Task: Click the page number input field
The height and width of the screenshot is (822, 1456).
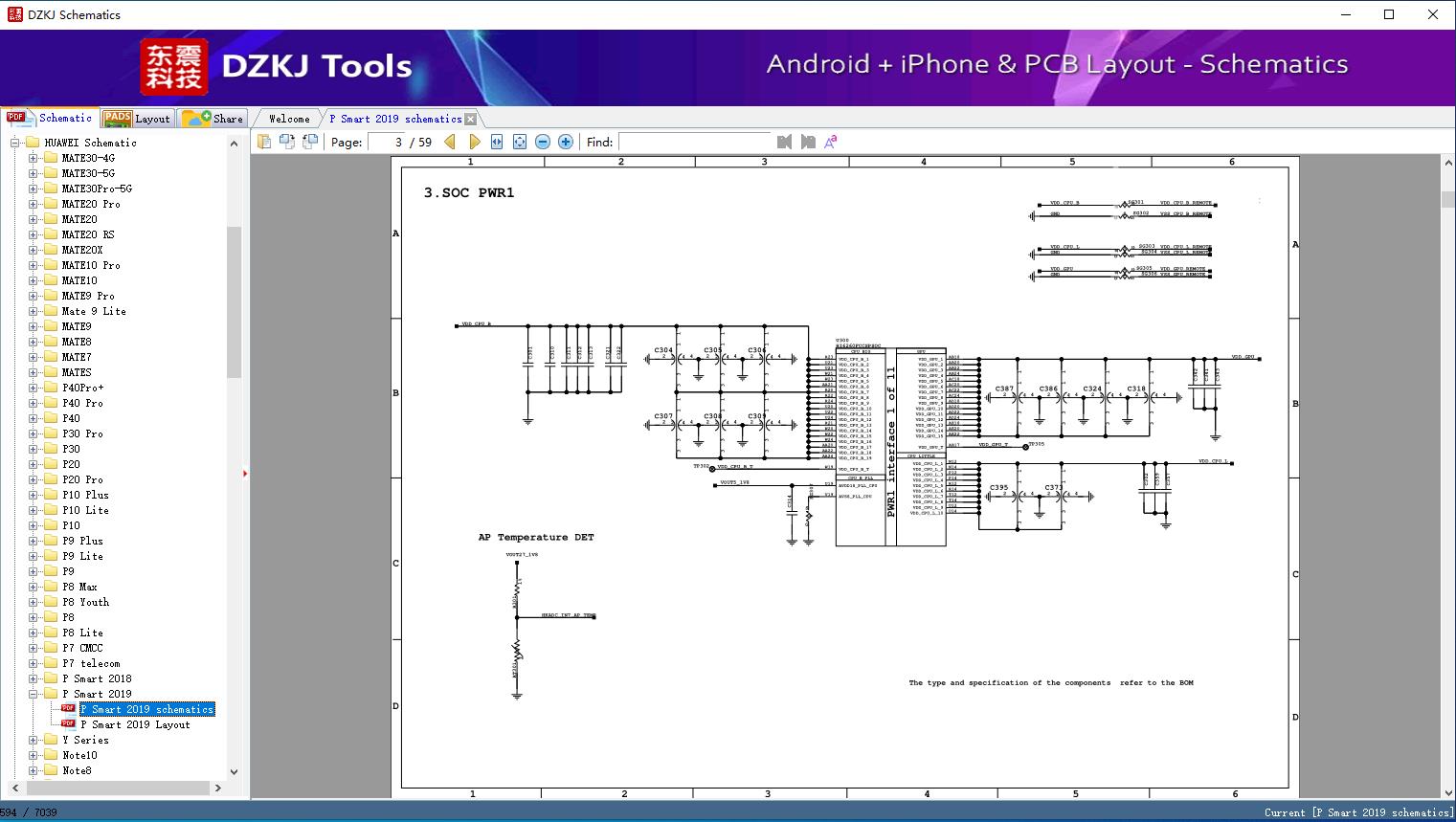Action: 387,142
